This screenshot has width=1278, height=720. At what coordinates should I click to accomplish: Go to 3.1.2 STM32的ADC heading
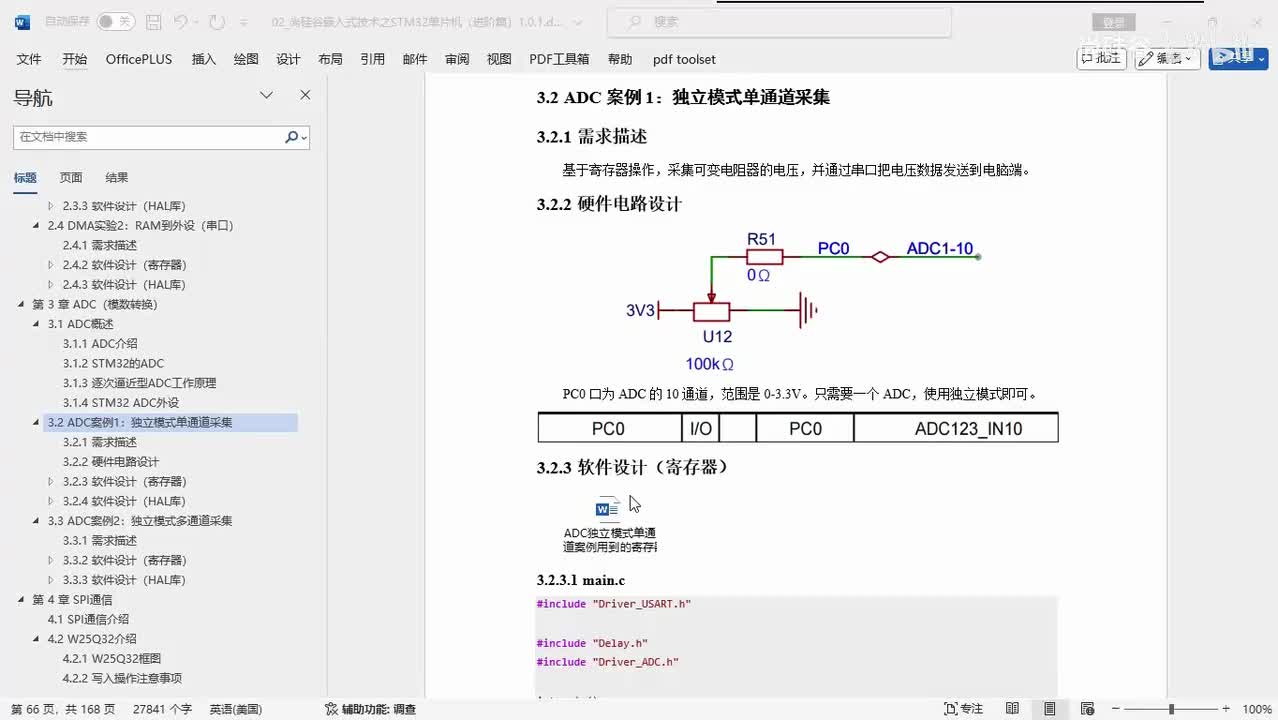[x=113, y=363]
